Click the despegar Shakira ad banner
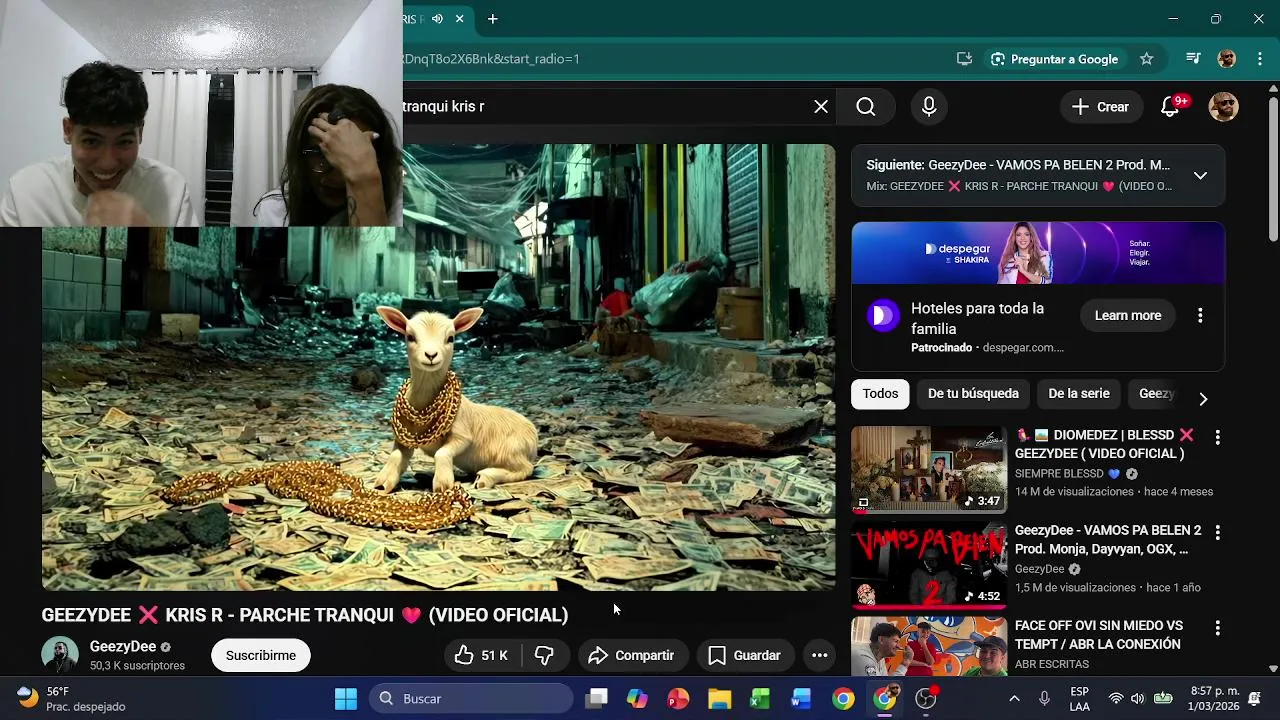The image size is (1280, 720). (1038, 253)
